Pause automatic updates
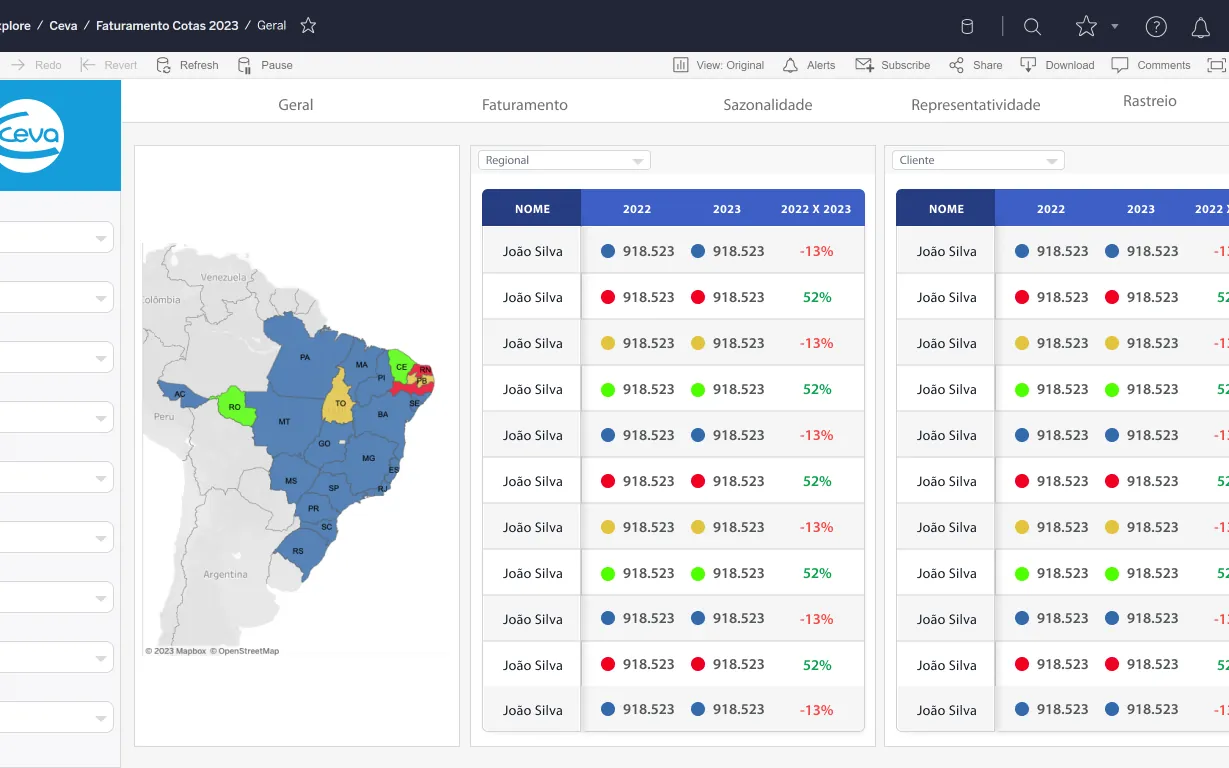 (265, 65)
